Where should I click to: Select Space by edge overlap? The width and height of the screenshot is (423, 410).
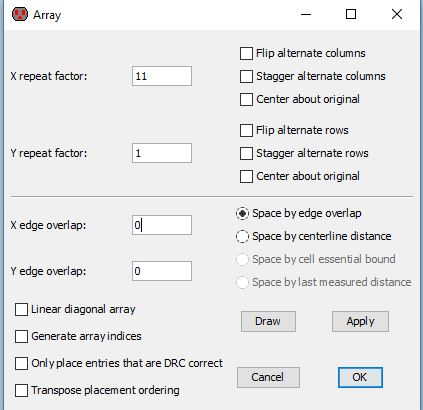242,213
